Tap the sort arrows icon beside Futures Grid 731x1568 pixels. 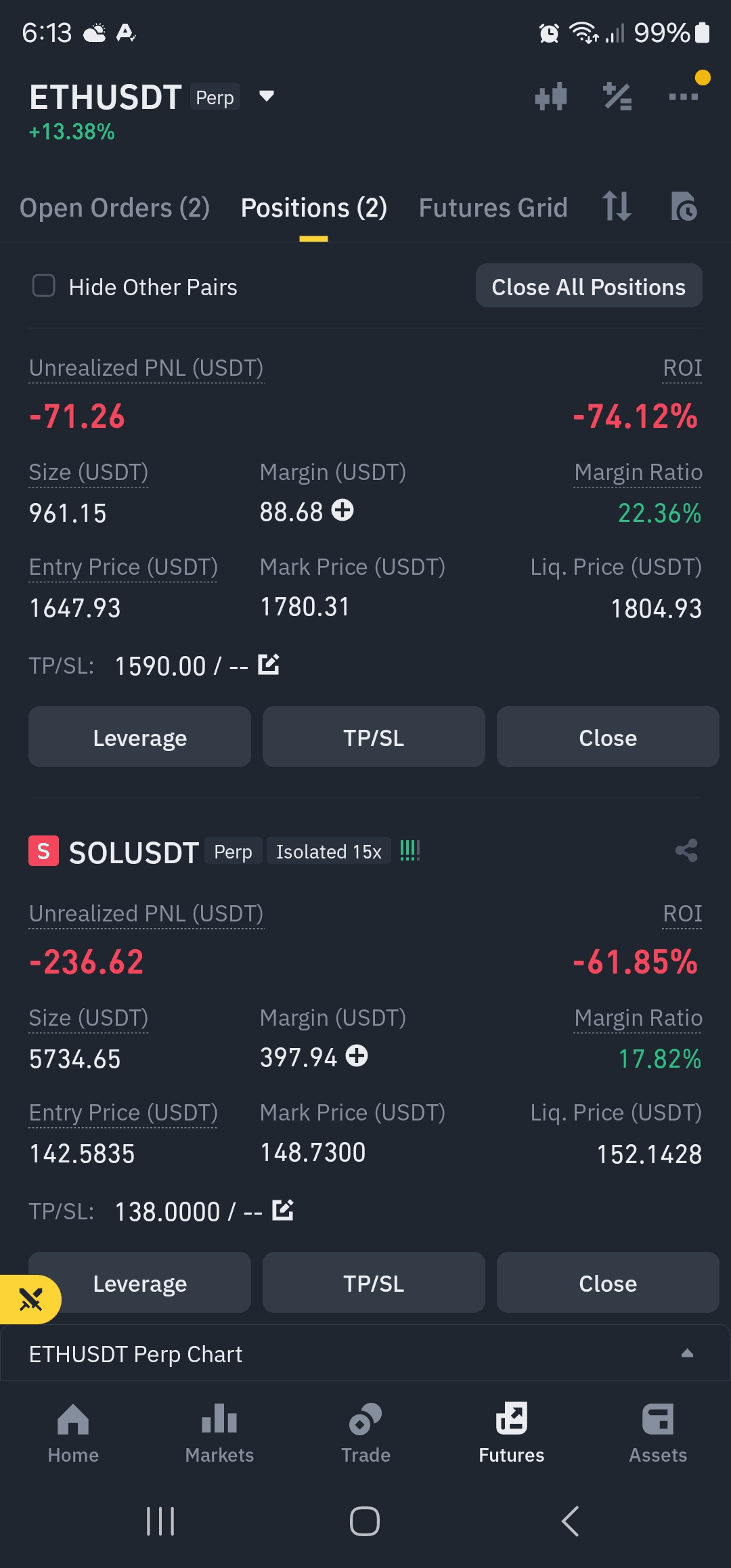pos(617,206)
